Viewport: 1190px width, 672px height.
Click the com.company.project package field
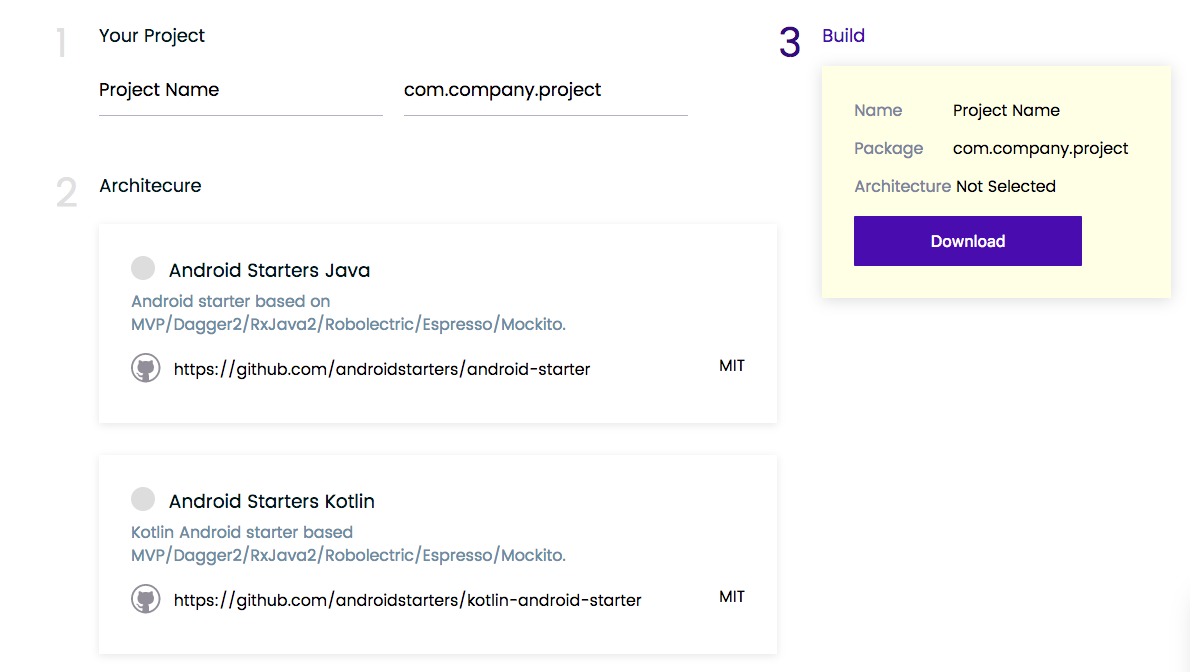545,91
